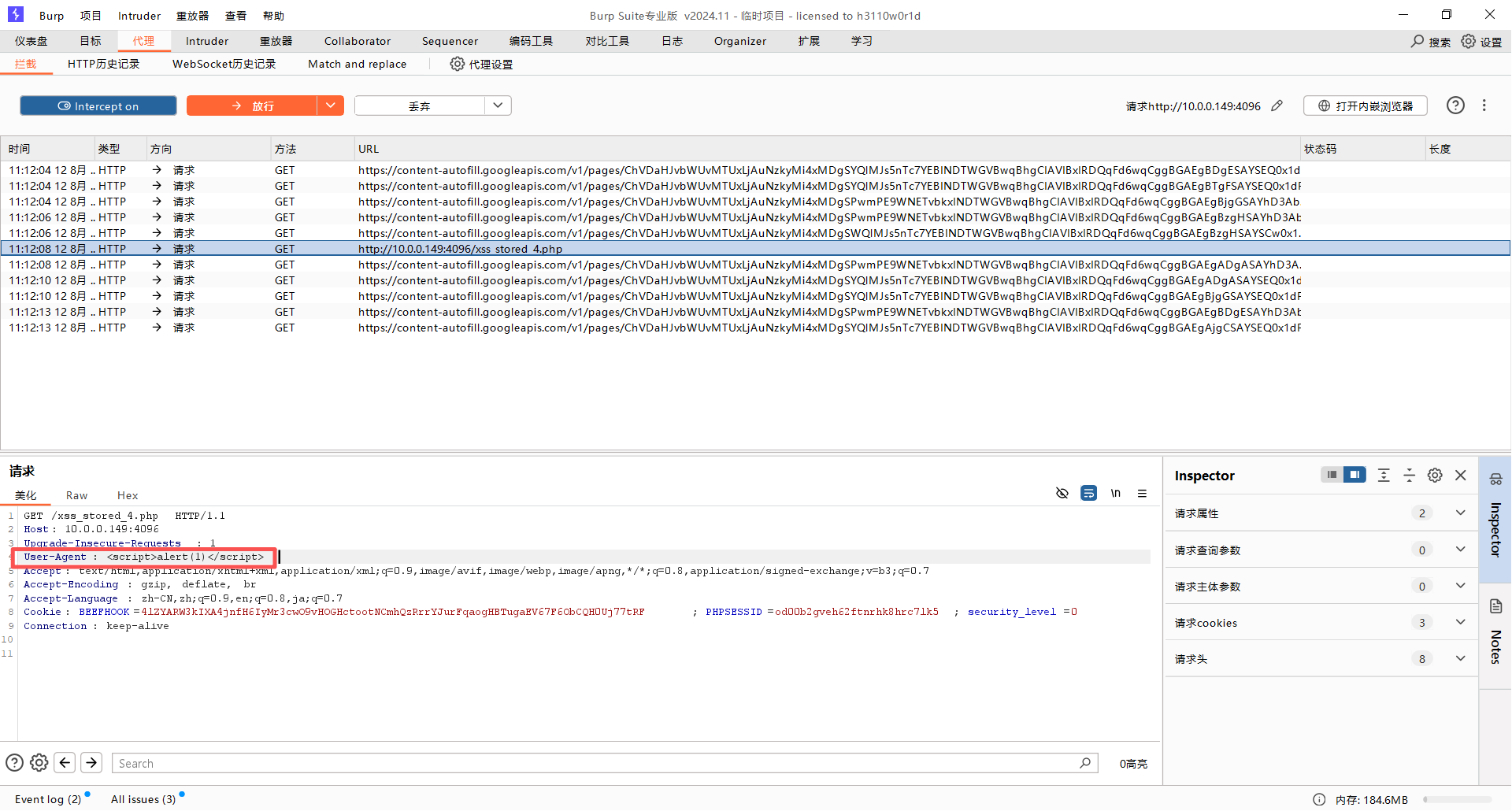Open search settings gear beside the request search bar
The width and height of the screenshot is (1512, 811).
39,762
